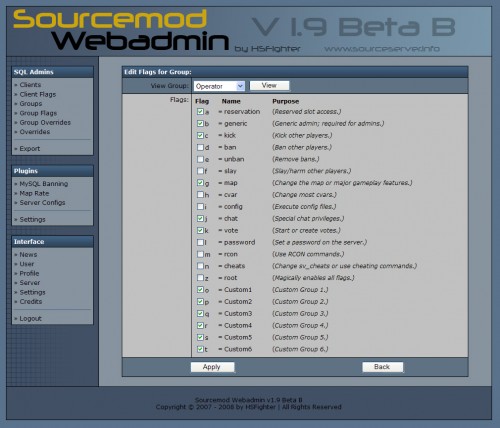Visit the www.sourceserver.info header link
Screen dimensions: 500x428
(x=382, y=49)
